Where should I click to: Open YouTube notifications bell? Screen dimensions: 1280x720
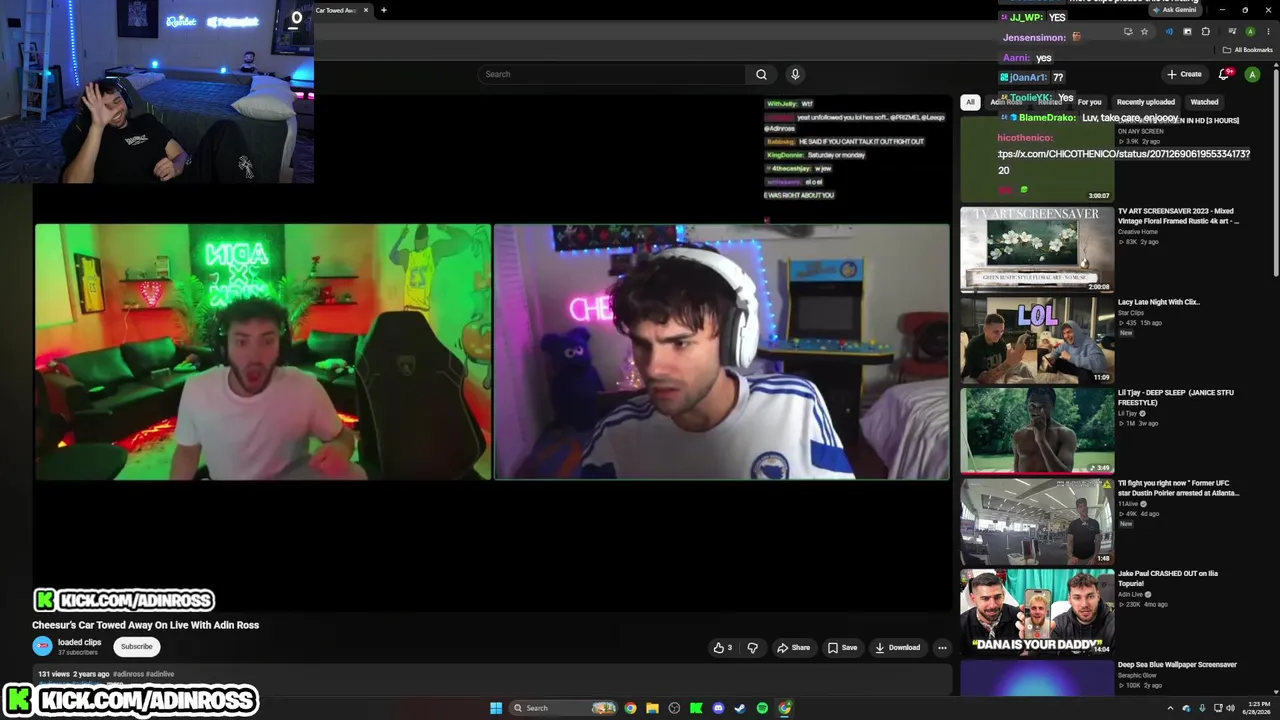(1224, 74)
